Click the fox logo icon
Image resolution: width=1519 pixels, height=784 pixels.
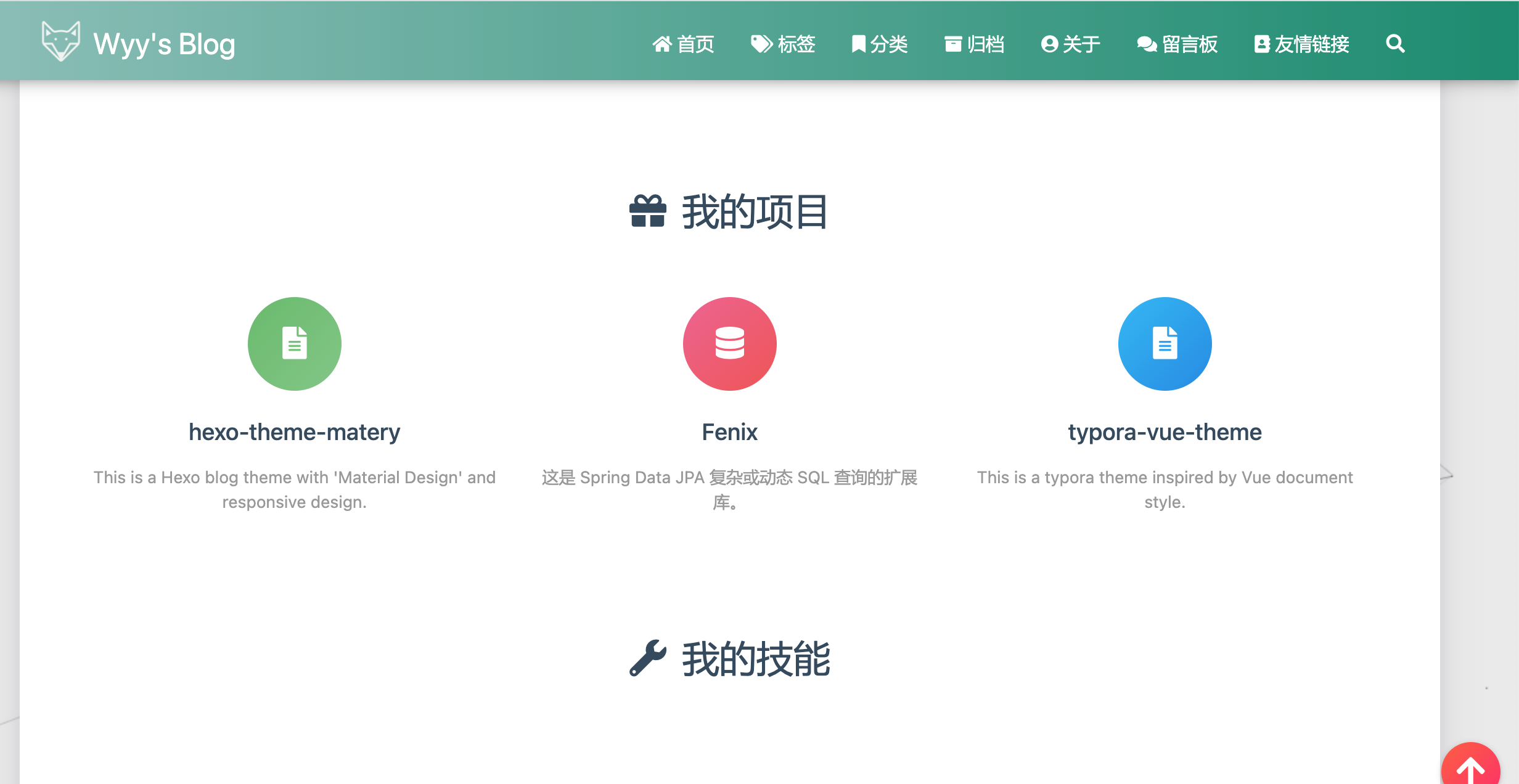pyautogui.click(x=60, y=41)
